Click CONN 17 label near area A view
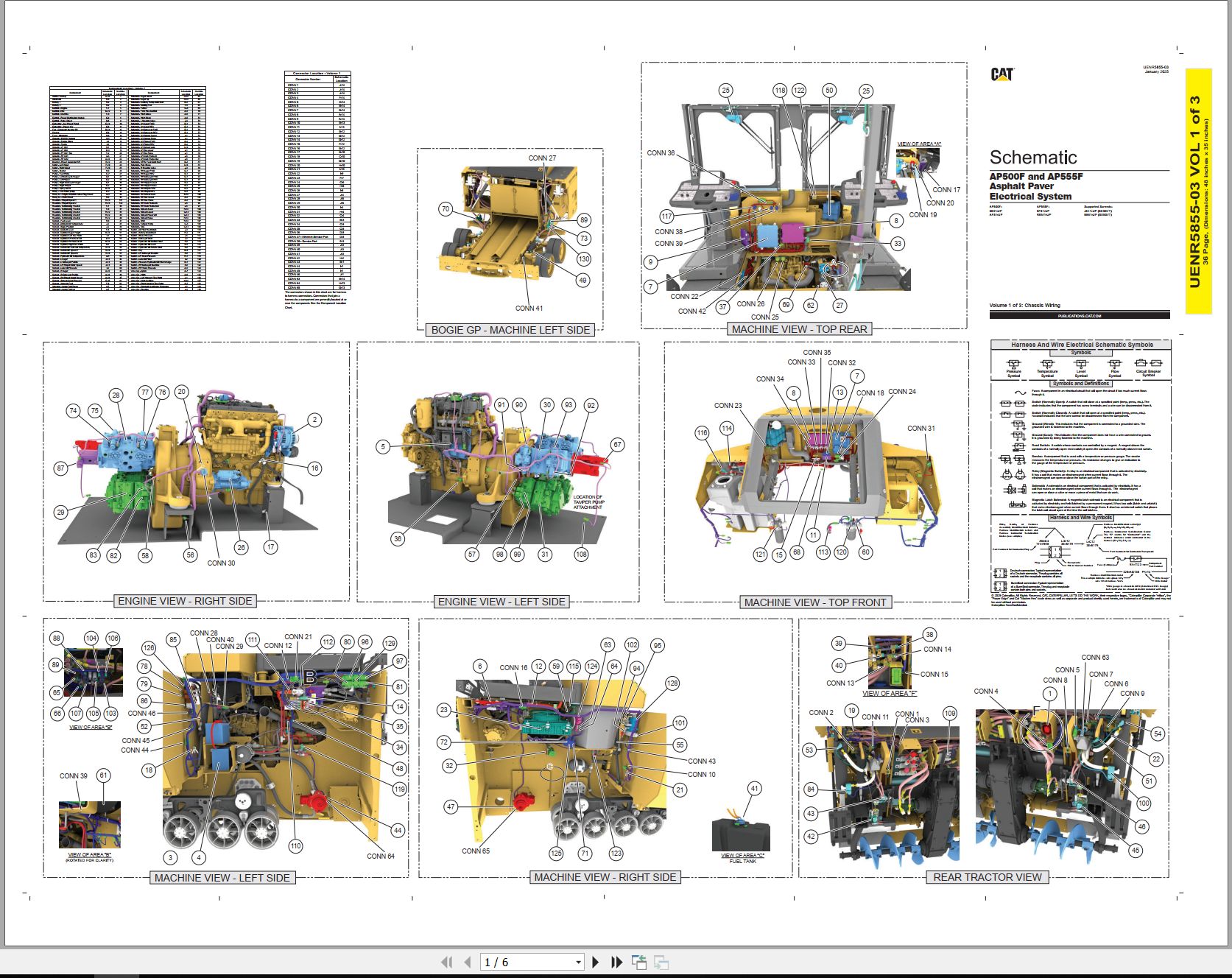Viewport: 1232px width, 978px height. click(x=946, y=190)
